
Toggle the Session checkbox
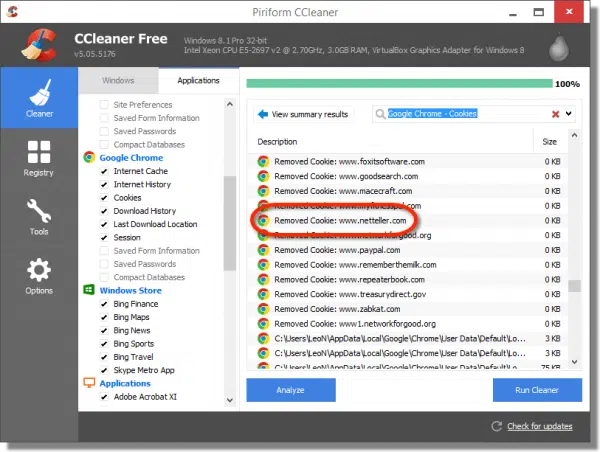(x=104, y=238)
